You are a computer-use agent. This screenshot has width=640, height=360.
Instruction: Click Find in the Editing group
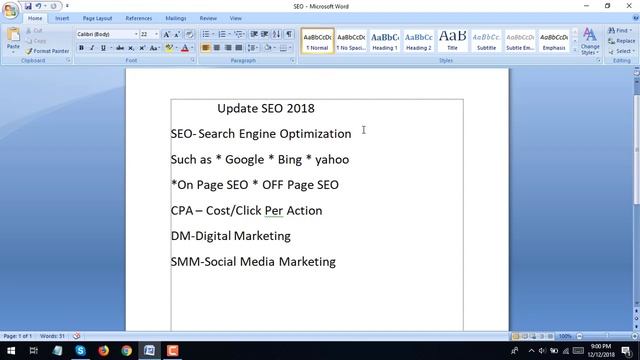point(620,31)
